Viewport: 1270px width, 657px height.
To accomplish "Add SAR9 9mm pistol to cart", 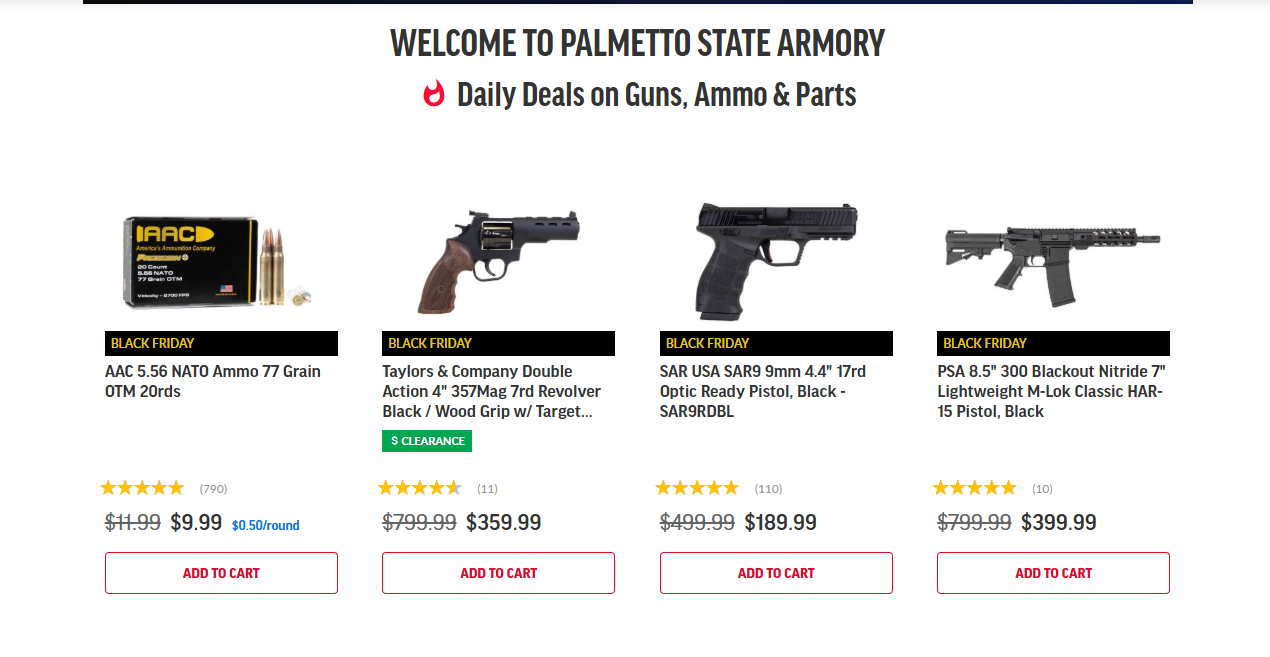I will pyautogui.click(x=776, y=573).
